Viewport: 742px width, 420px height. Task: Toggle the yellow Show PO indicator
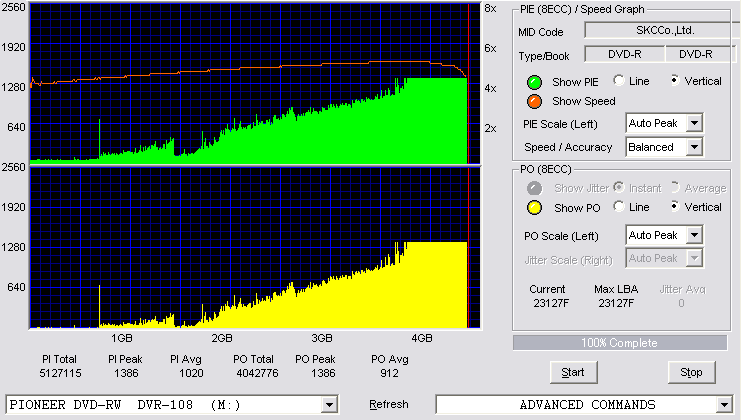pos(534,208)
